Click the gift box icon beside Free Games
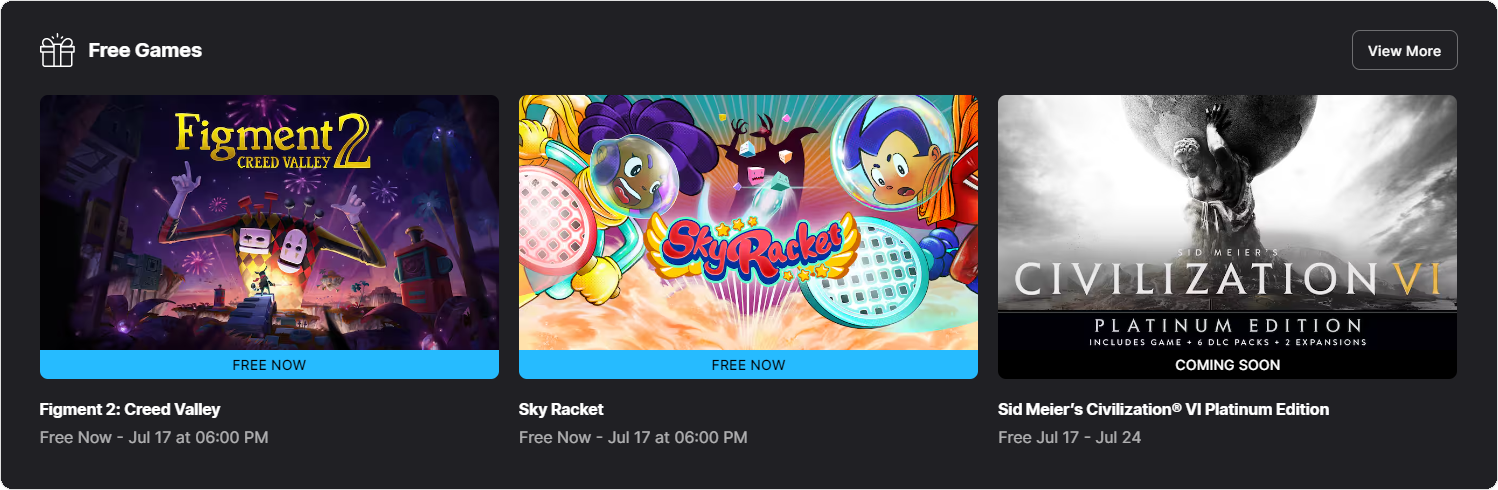This screenshot has height=490, width=1498. [x=57, y=50]
